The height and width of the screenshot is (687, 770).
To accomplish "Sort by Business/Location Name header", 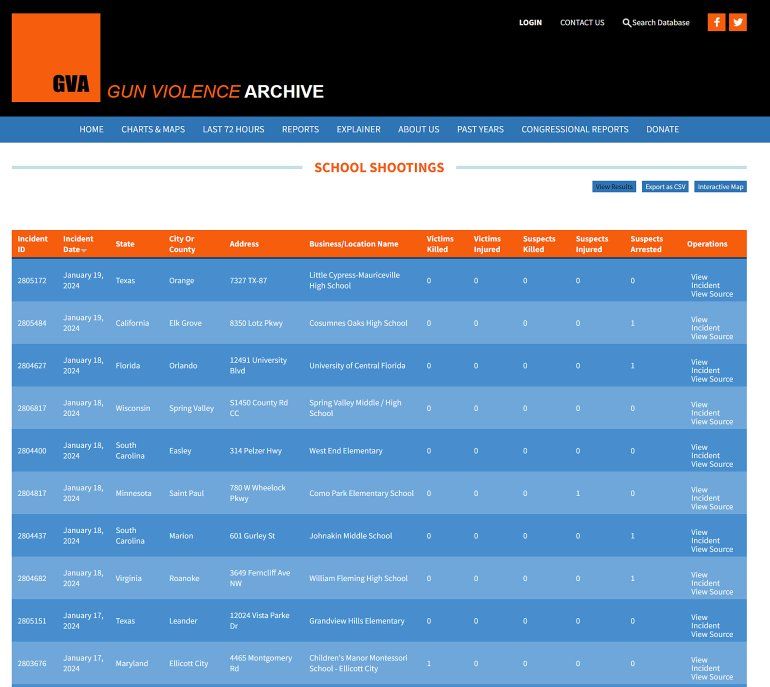I will (354, 244).
